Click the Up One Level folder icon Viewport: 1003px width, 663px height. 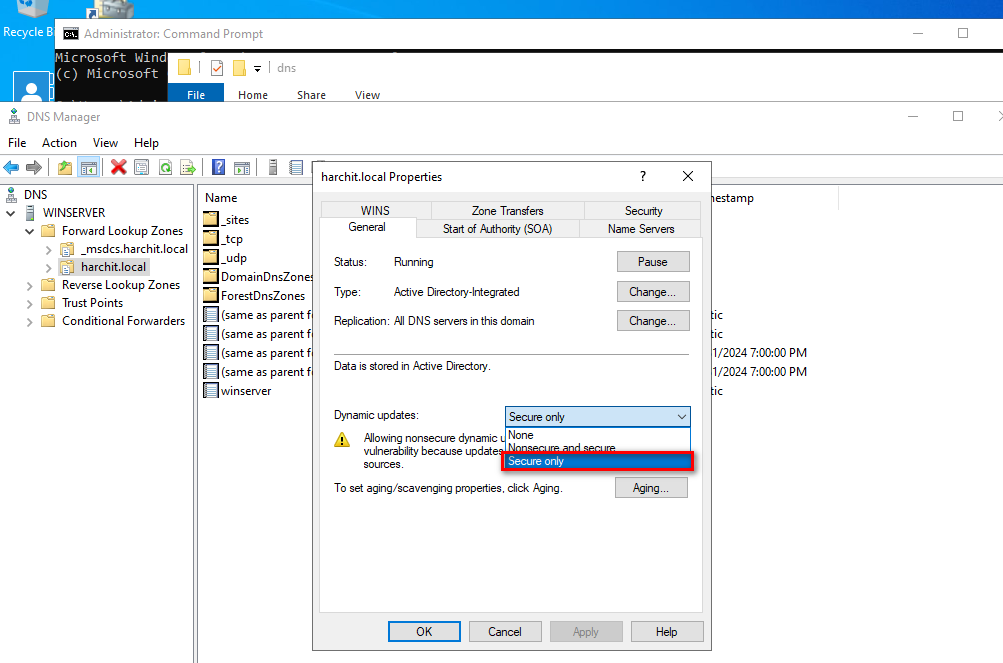click(65, 167)
